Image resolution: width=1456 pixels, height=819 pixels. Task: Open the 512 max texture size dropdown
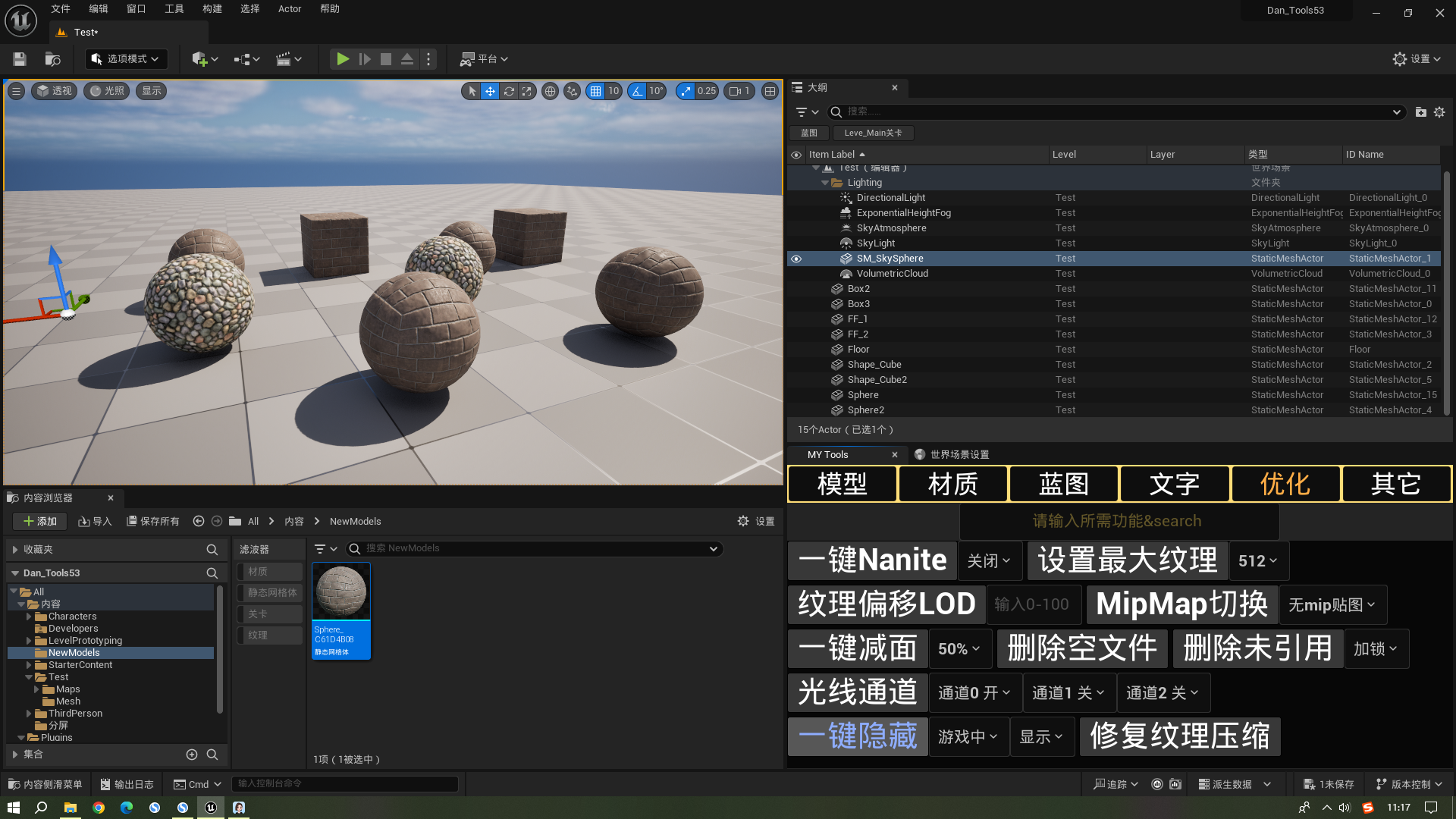pos(1259,561)
